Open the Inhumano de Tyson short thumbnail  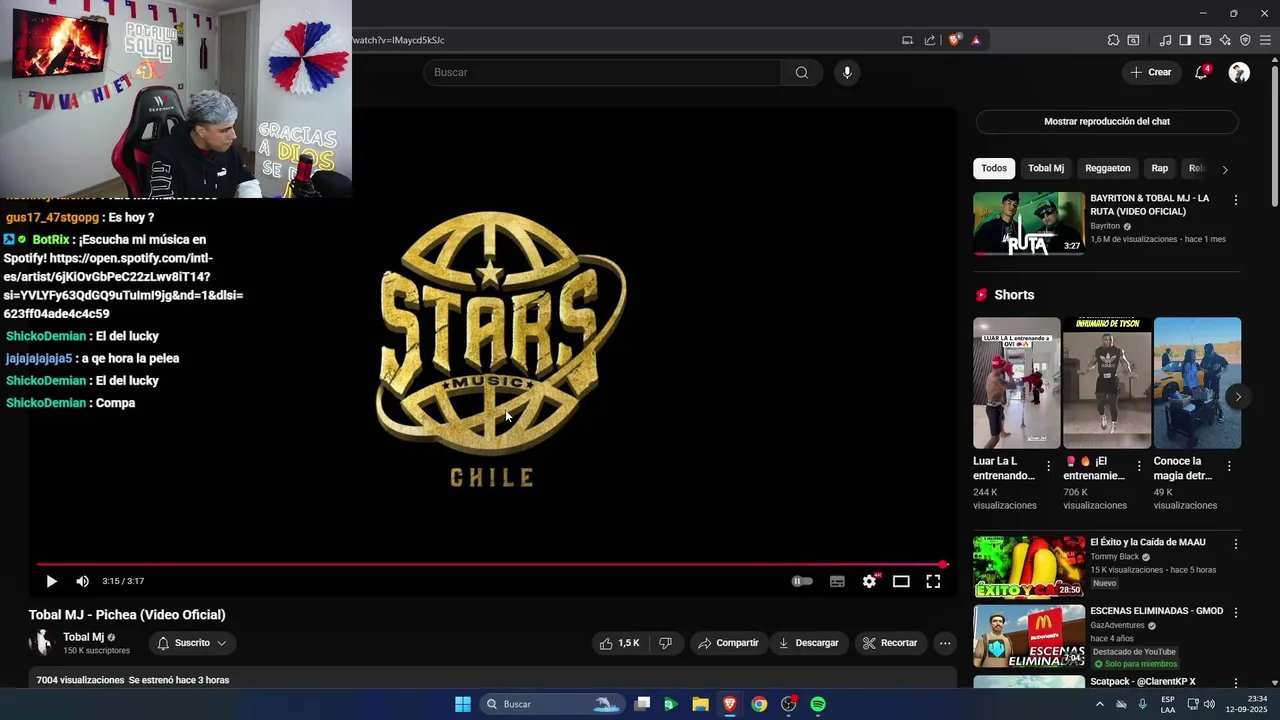[1107, 383]
